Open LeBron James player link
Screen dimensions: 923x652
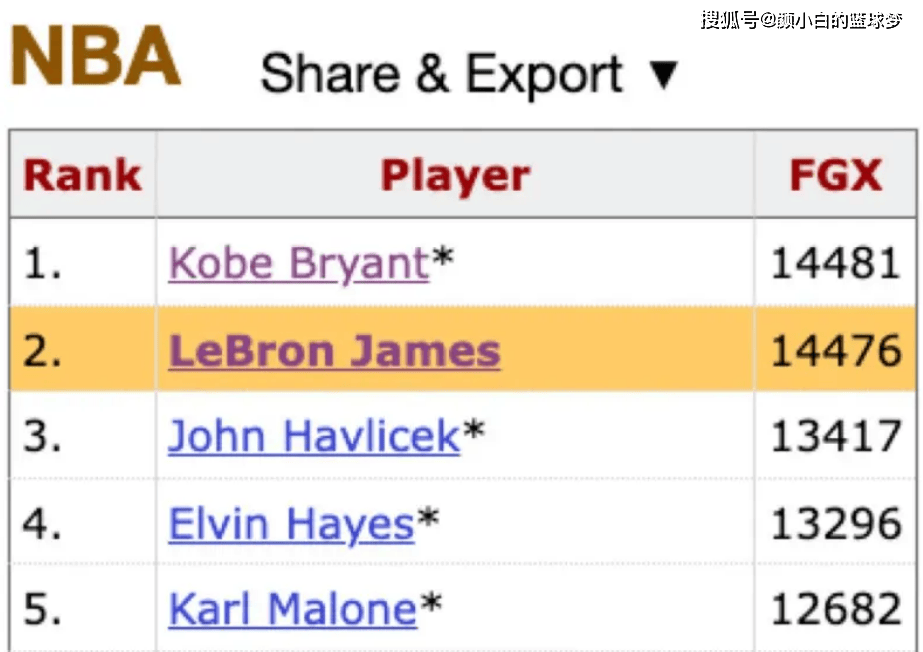click(334, 351)
